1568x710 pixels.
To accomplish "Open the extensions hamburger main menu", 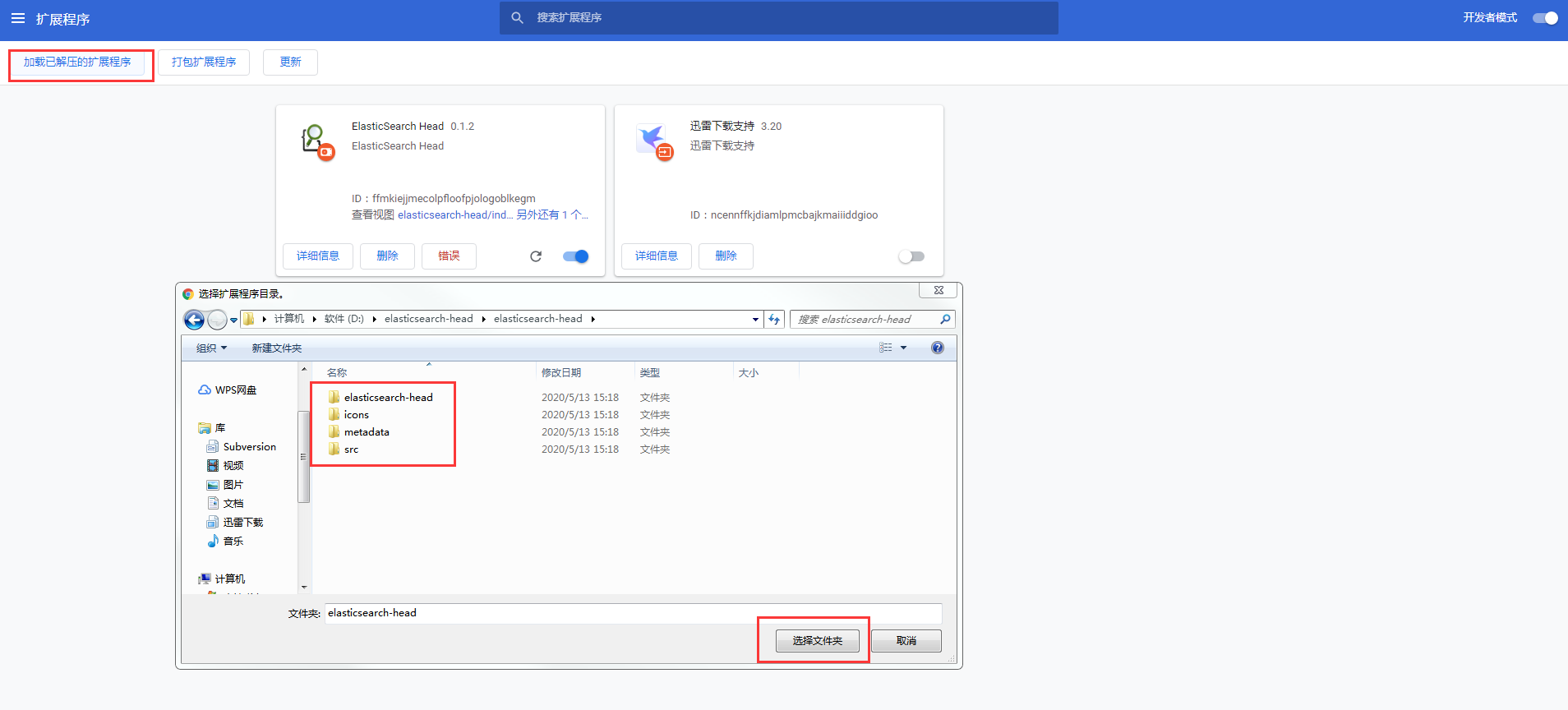I will (18, 18).
